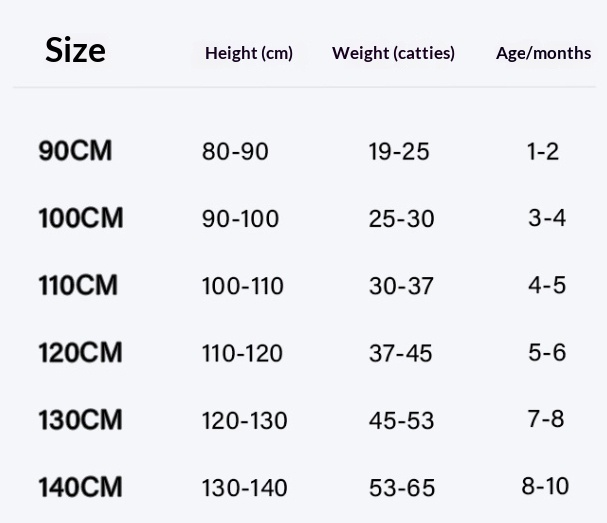The image size is (607, 523).
Task: Click the Size column header
Action: 75,50
